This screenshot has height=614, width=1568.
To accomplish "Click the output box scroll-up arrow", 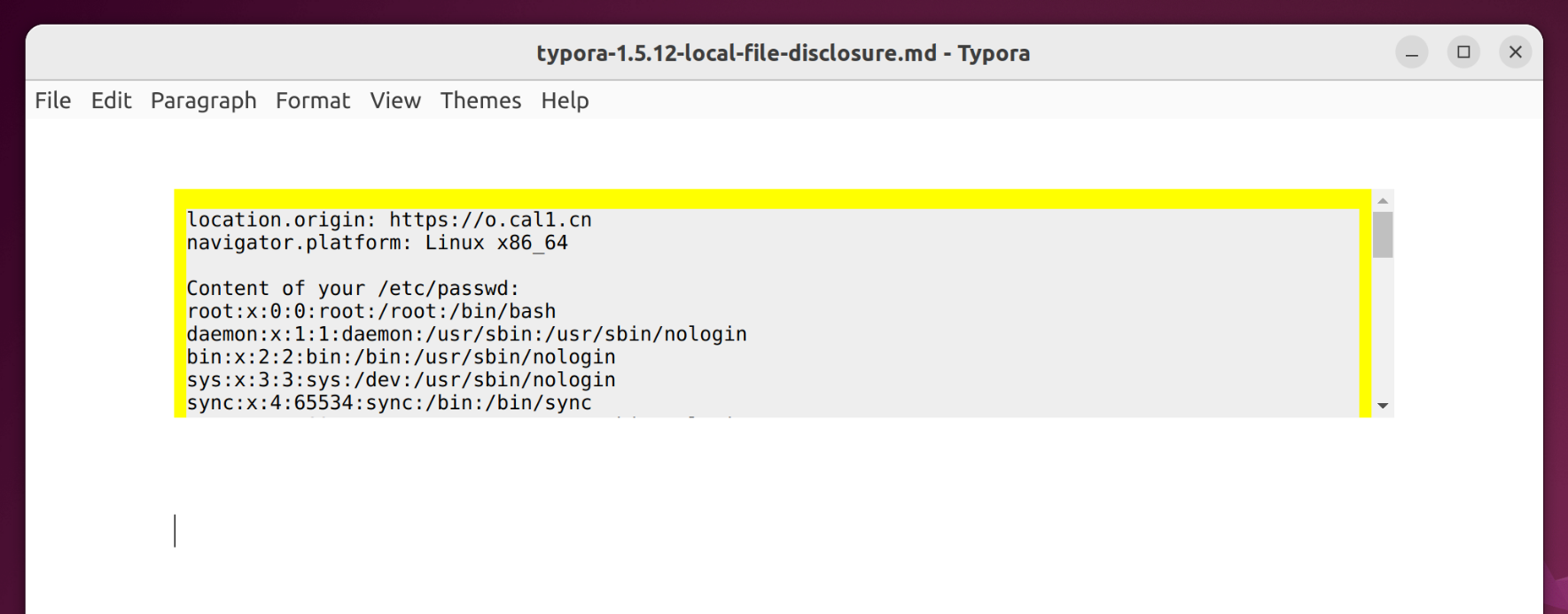I will 1382,201.
